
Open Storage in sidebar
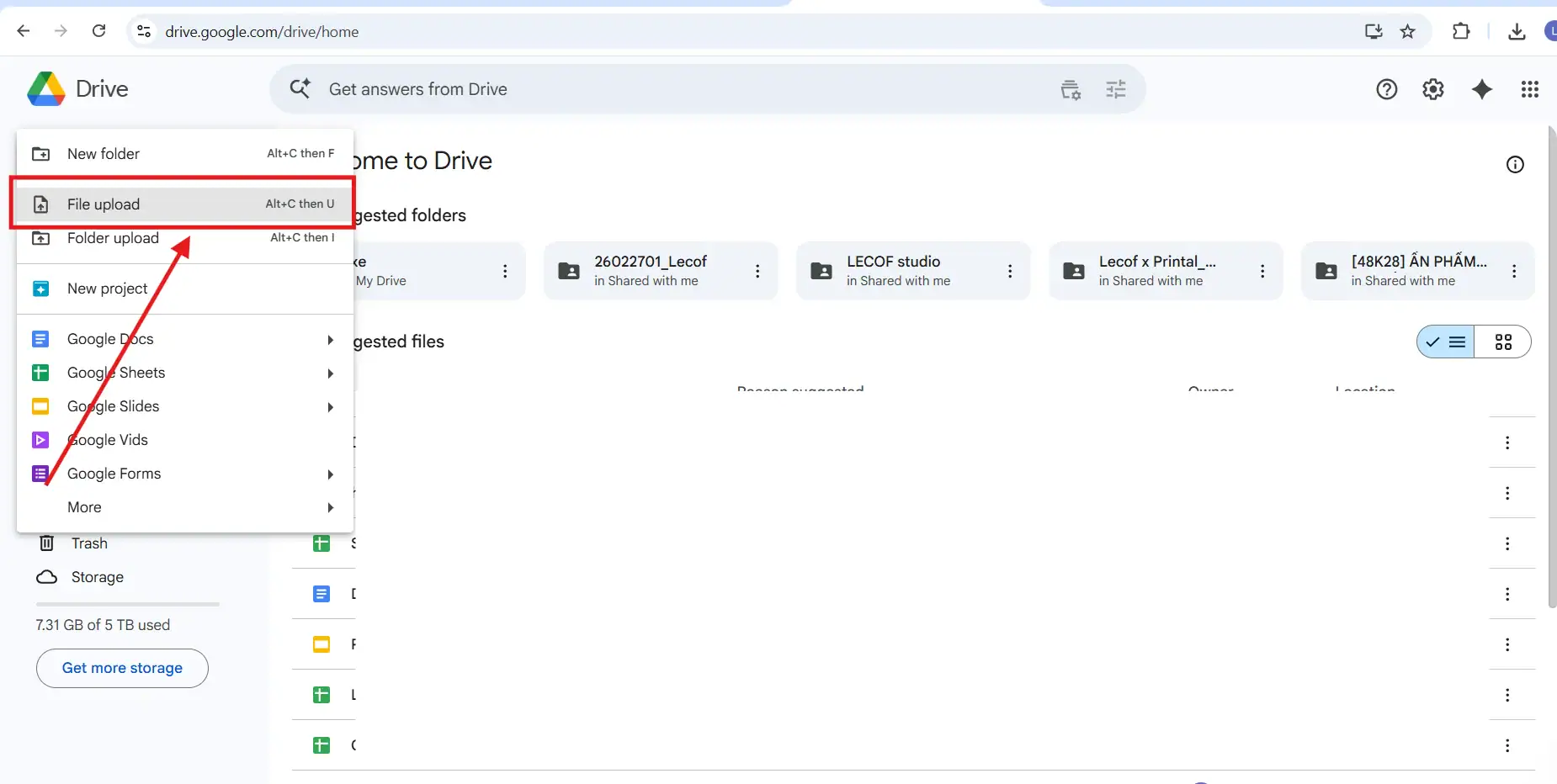click(x=98, y=577)
